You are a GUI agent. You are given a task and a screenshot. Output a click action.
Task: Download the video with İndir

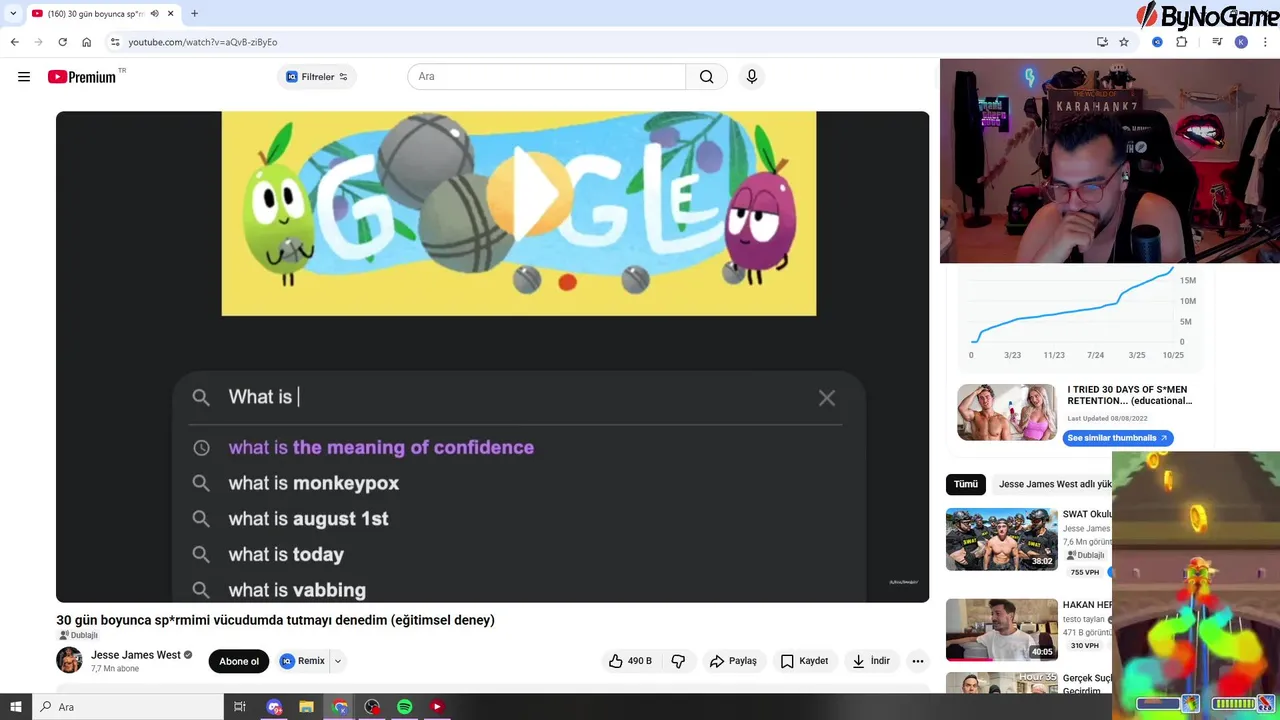[x=871, y=661]
